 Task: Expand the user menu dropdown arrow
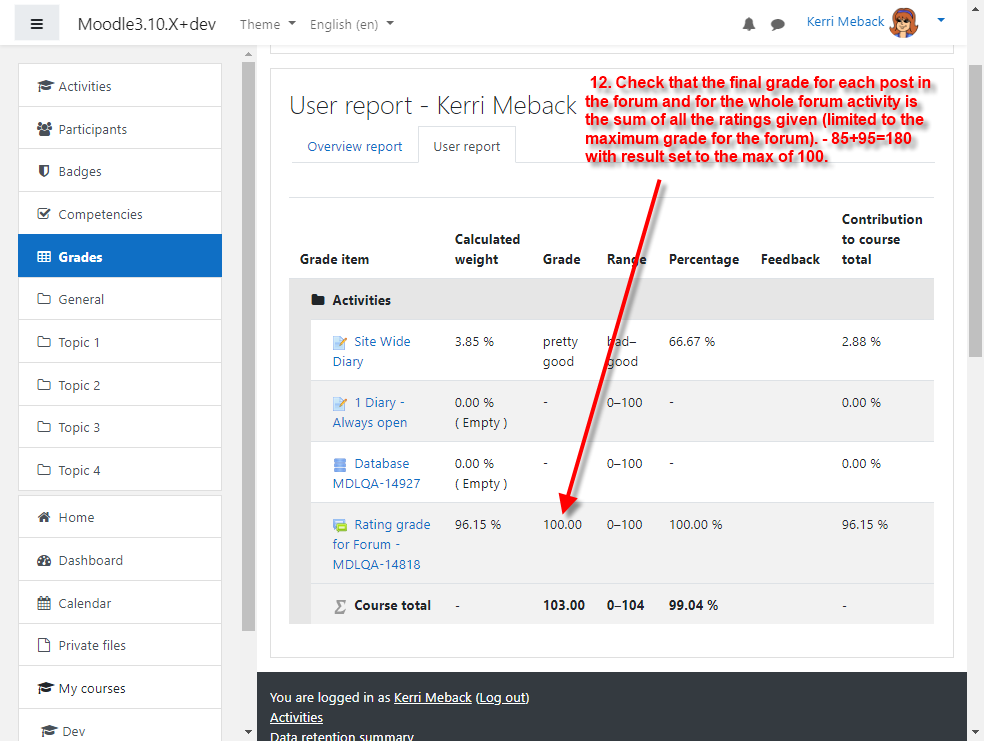coord(941,20)
